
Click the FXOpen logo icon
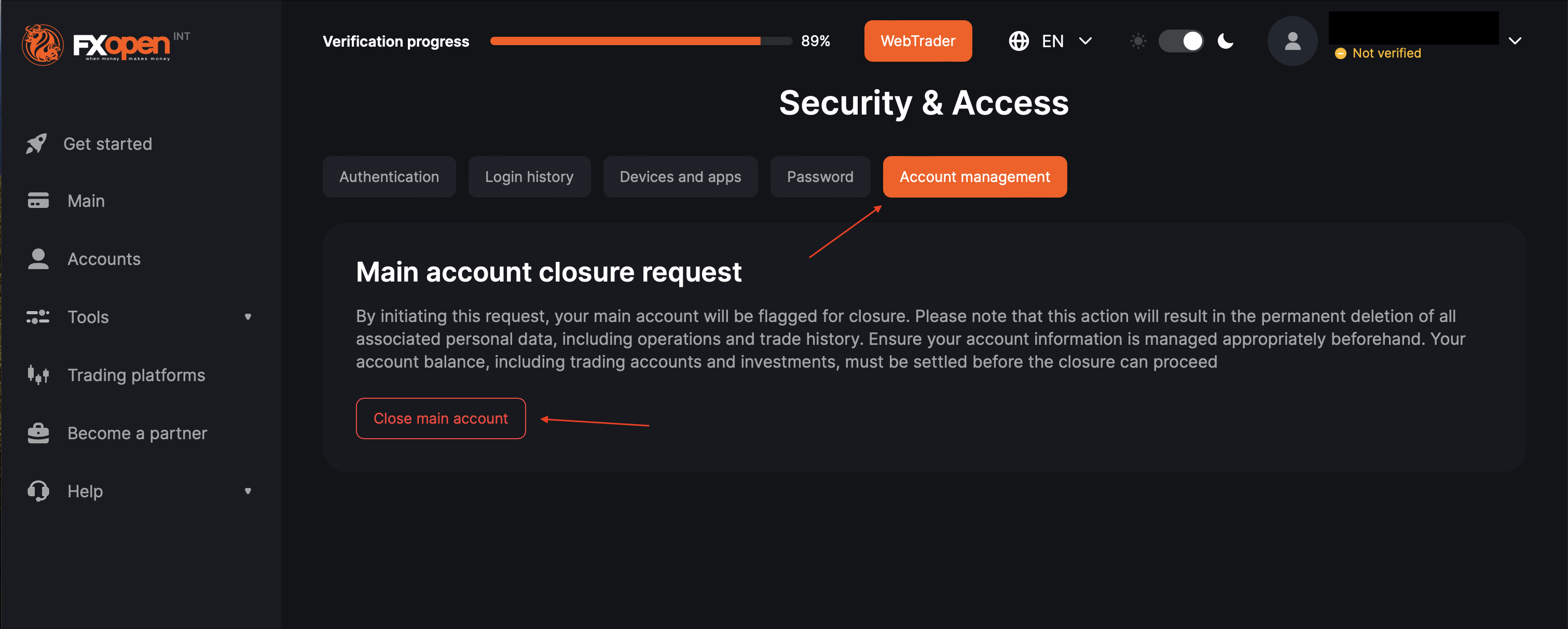43,45
